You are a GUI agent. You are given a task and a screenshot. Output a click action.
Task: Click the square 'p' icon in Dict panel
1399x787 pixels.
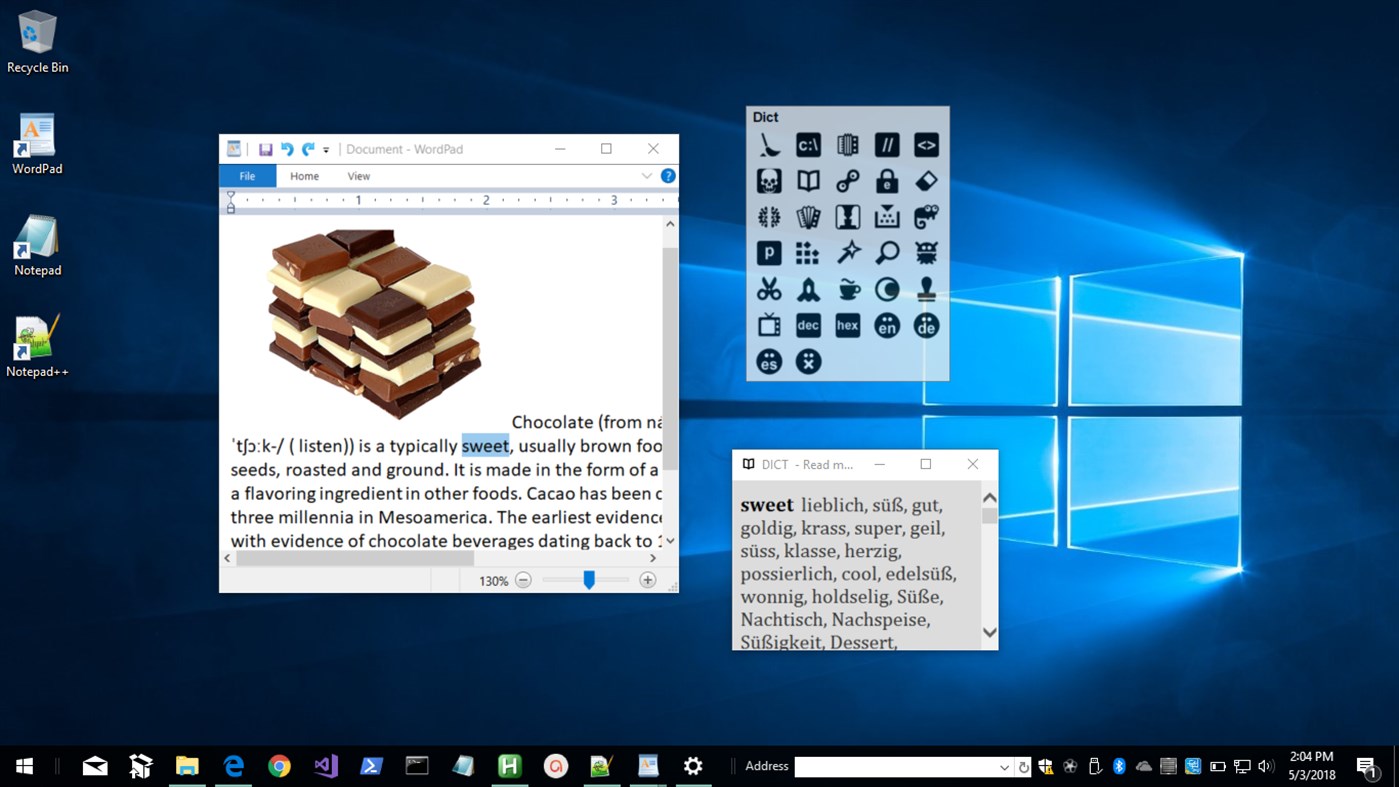click(x=769, y=253)
